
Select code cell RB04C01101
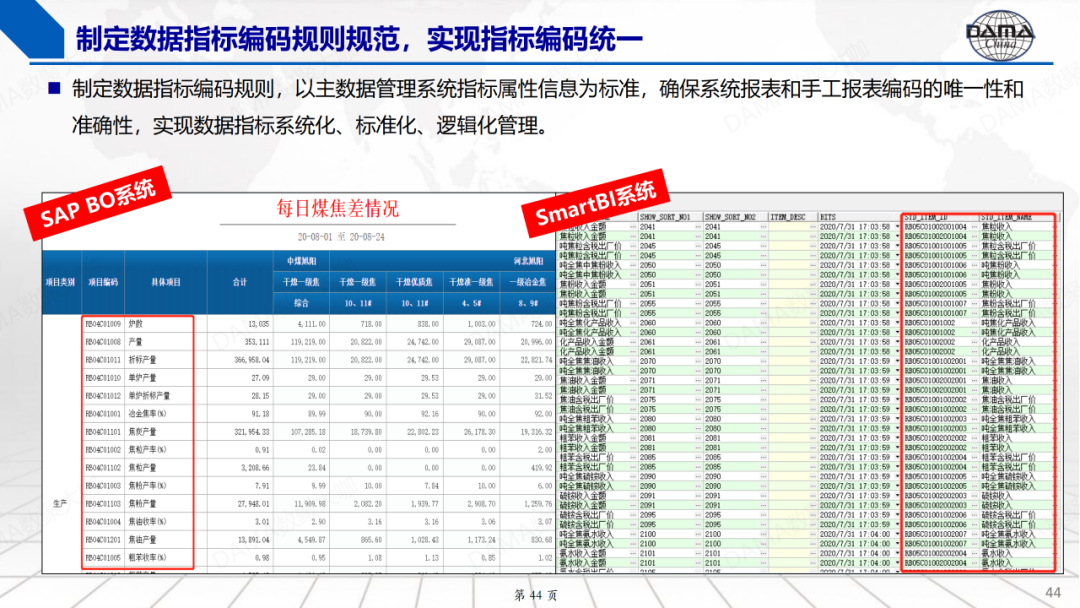pyautogui.click(x=103, y=432)
